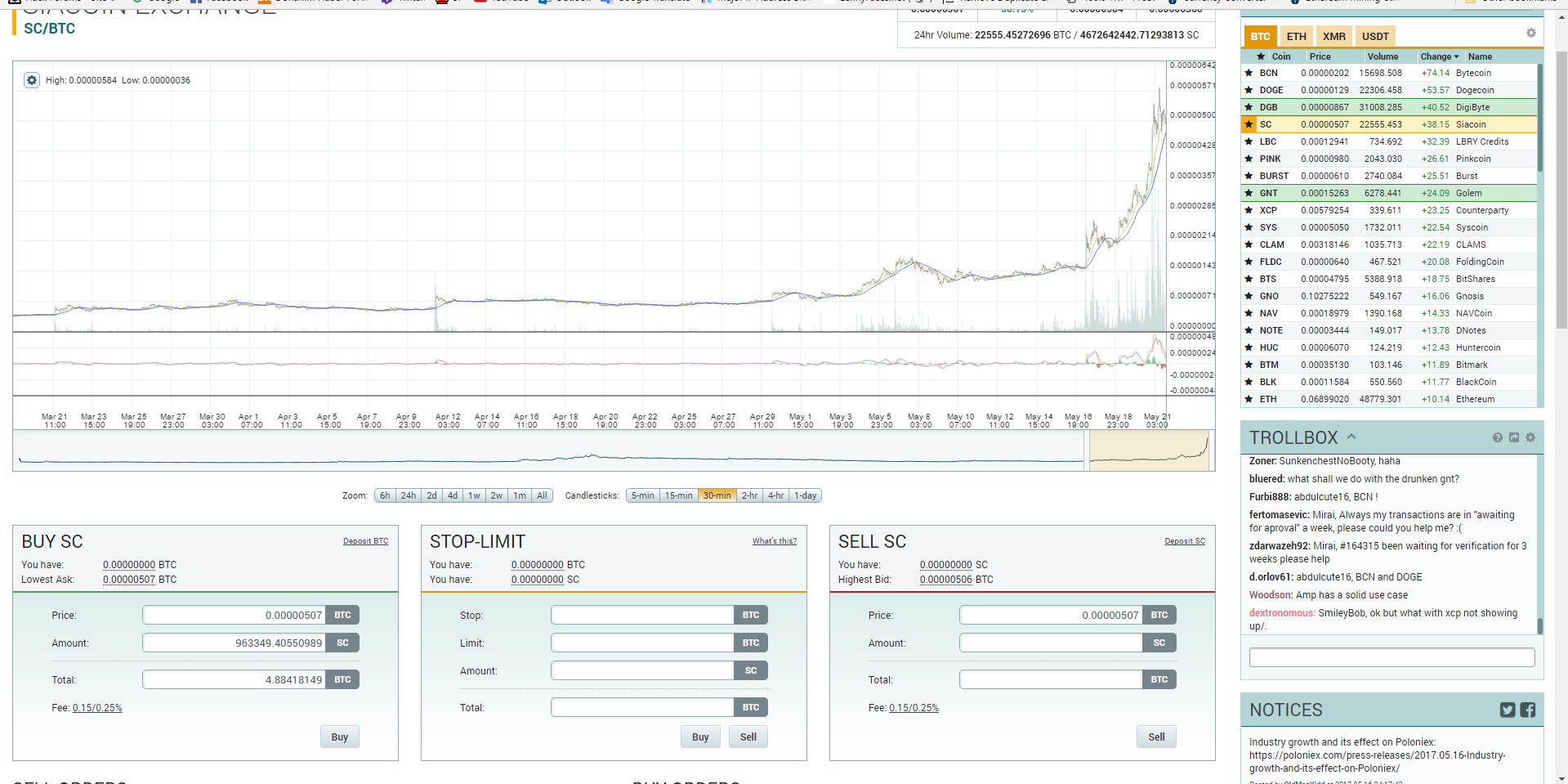Select 1-day candlesticks

pos(806,495)
